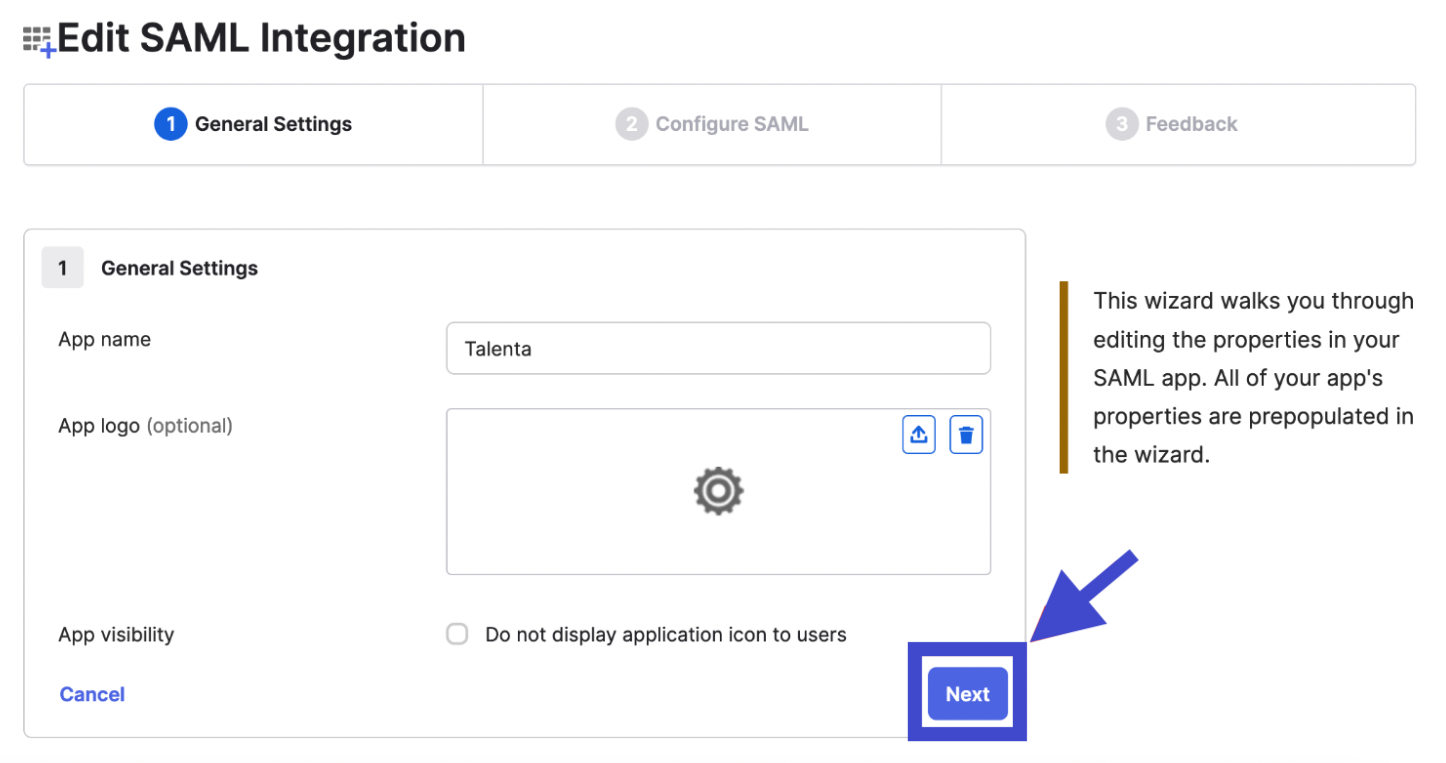Viewport: 1446px width, 763px height.
Task: Enable the app visibility checkbox
Action: point(457,634)
